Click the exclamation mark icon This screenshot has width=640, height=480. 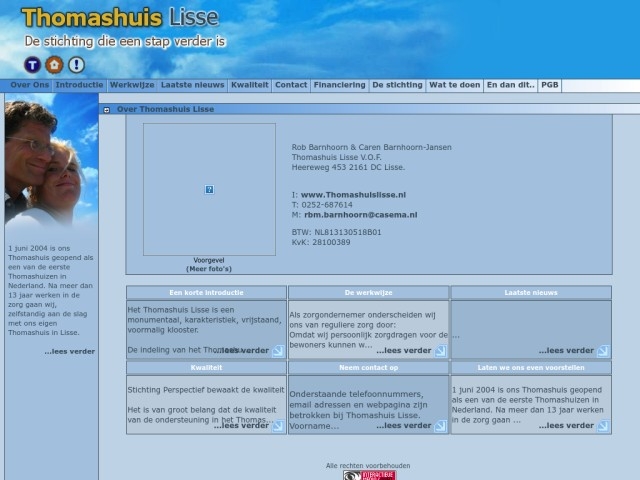(x=76, y=65)
